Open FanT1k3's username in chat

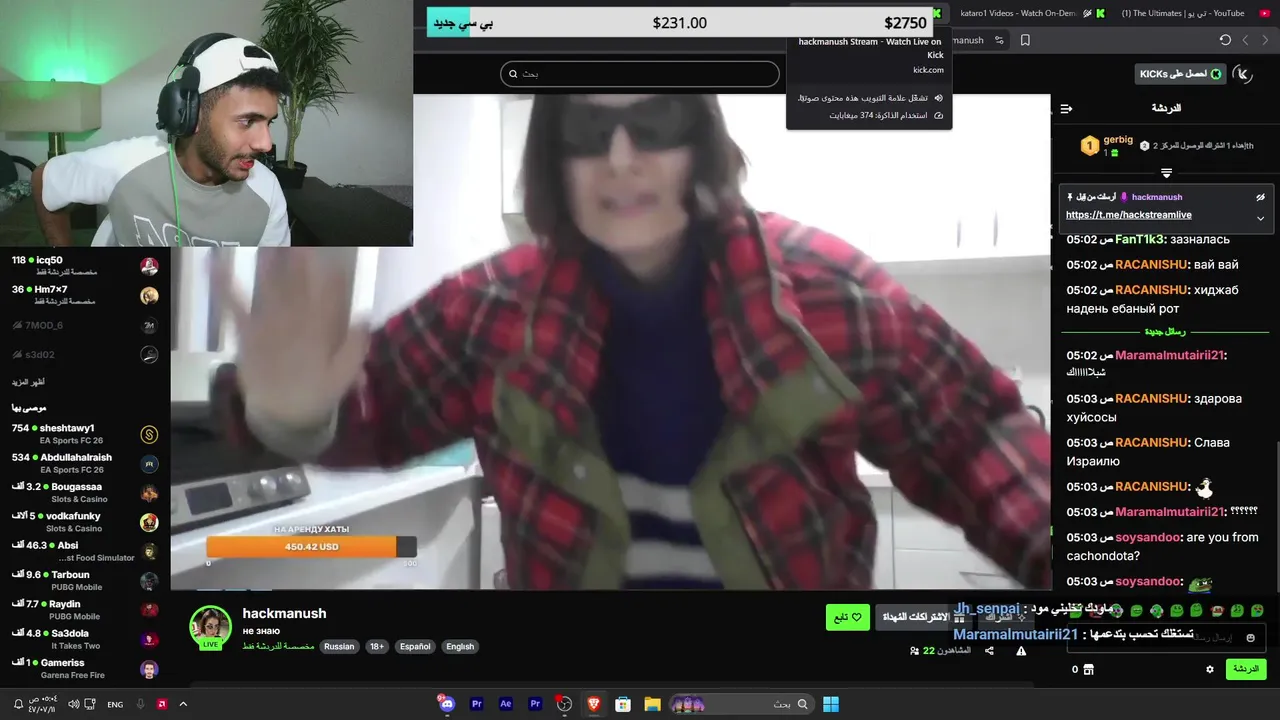[1140, 239]
